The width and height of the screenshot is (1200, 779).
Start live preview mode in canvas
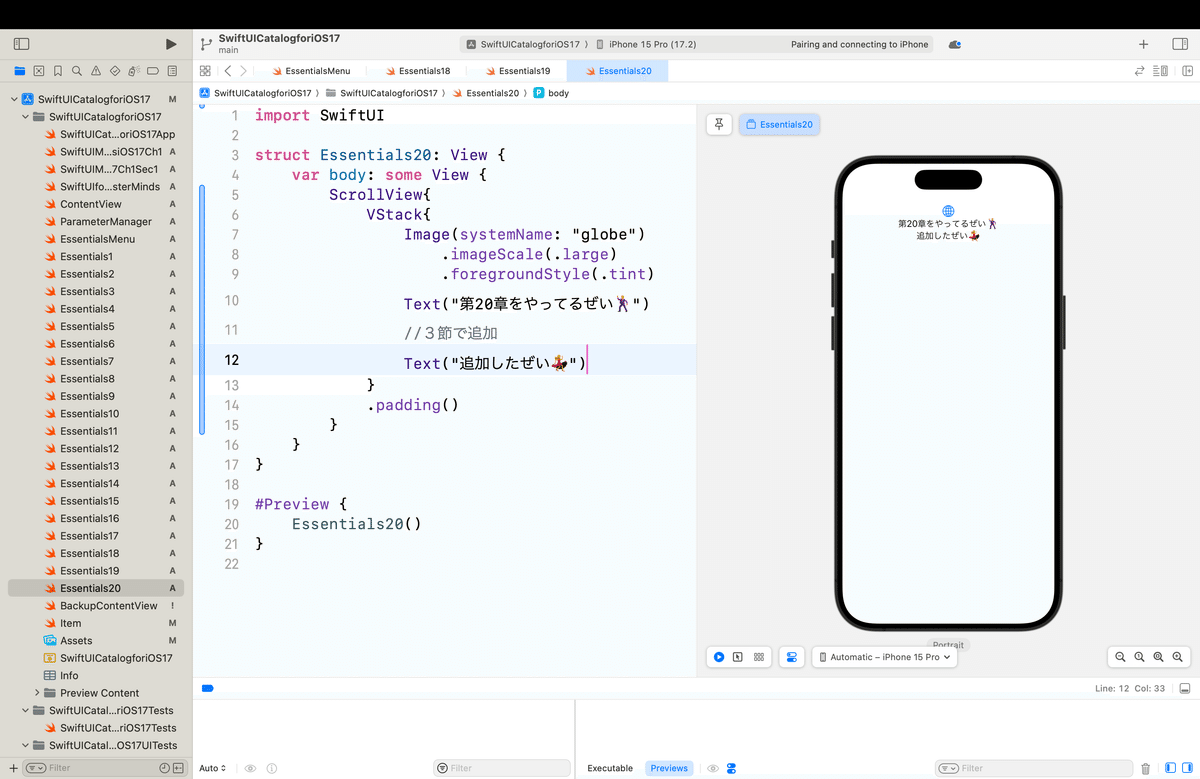(718, 657)
